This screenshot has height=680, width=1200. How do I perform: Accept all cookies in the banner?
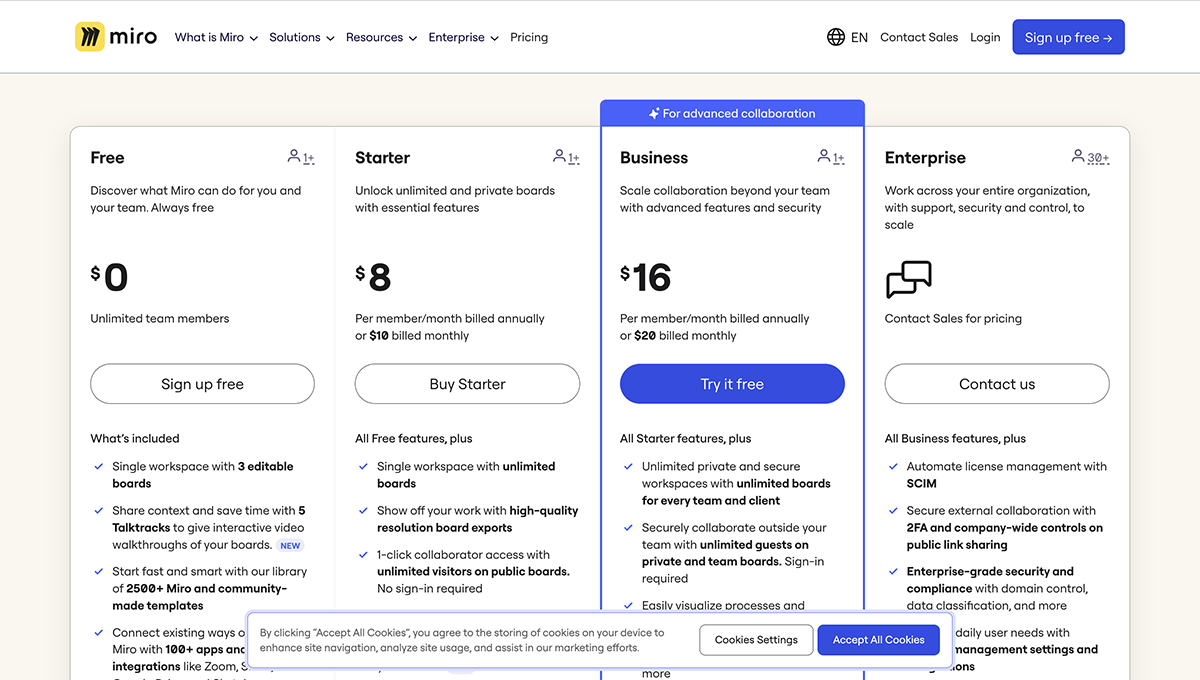878,640
